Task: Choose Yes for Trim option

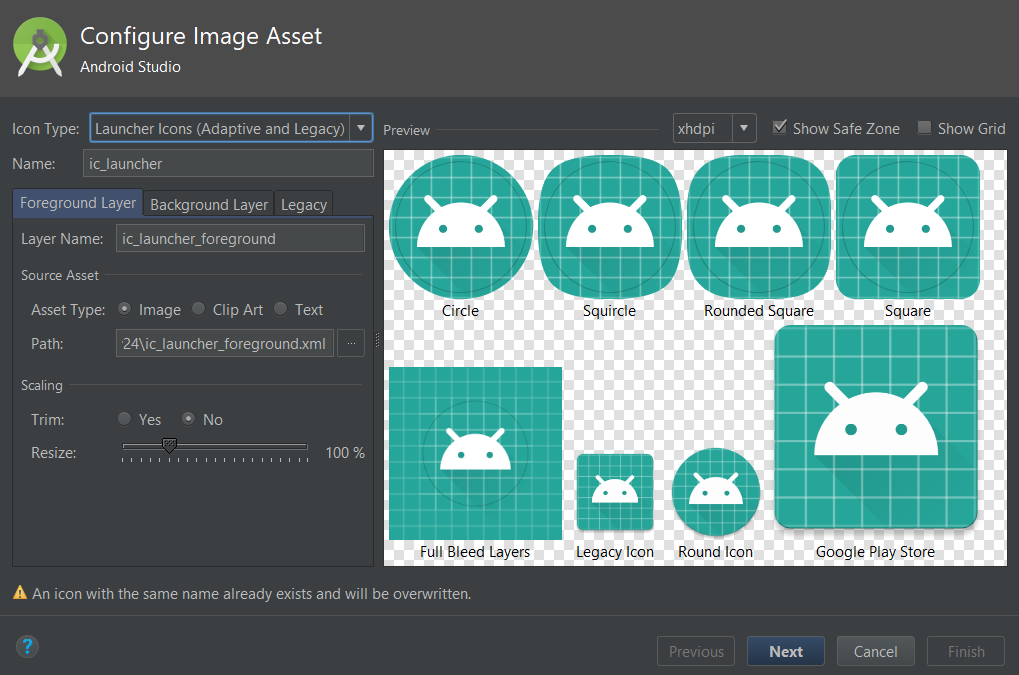Action: (125, 419)
